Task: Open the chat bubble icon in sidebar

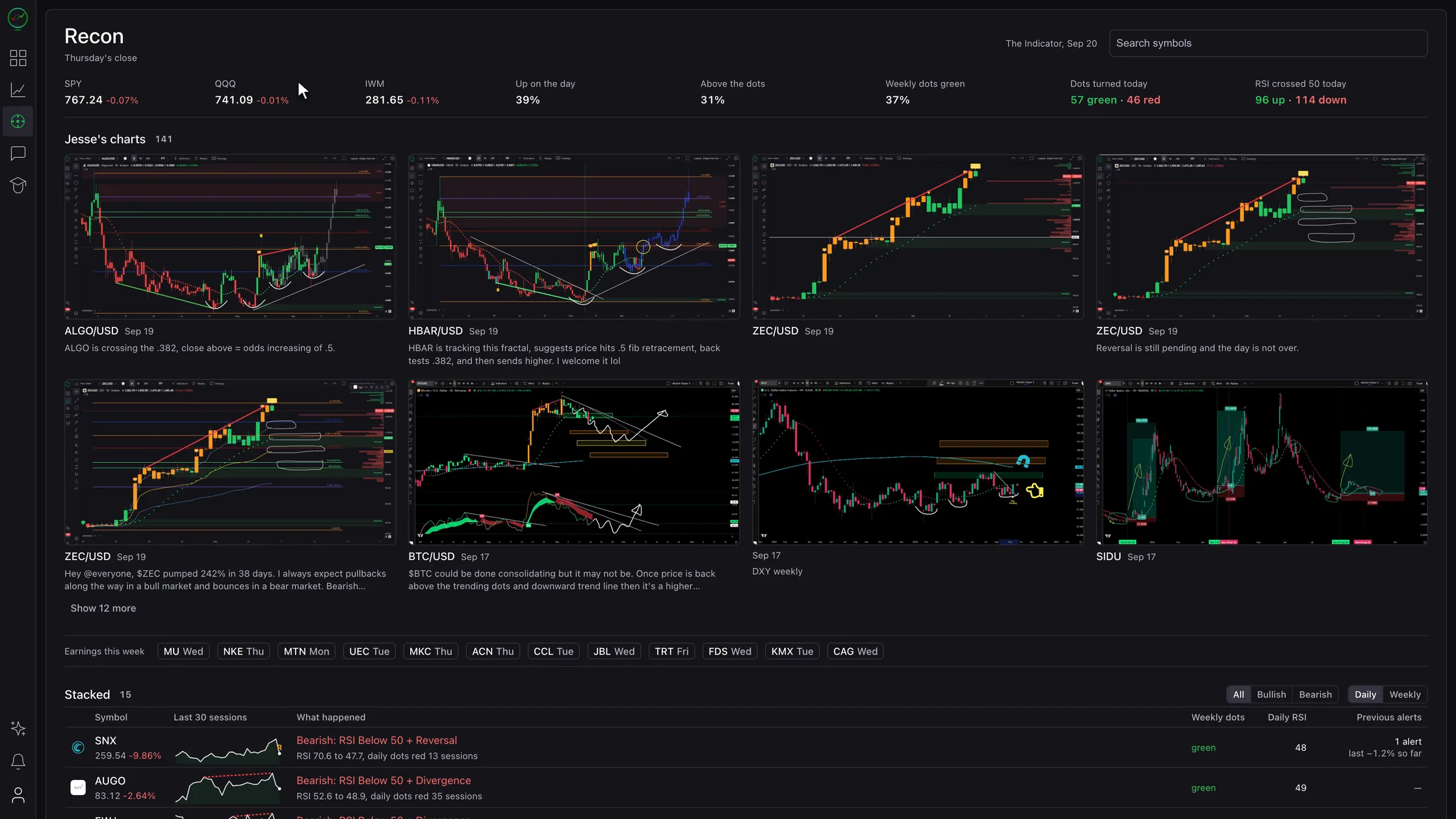Action: tap(18, 153)
